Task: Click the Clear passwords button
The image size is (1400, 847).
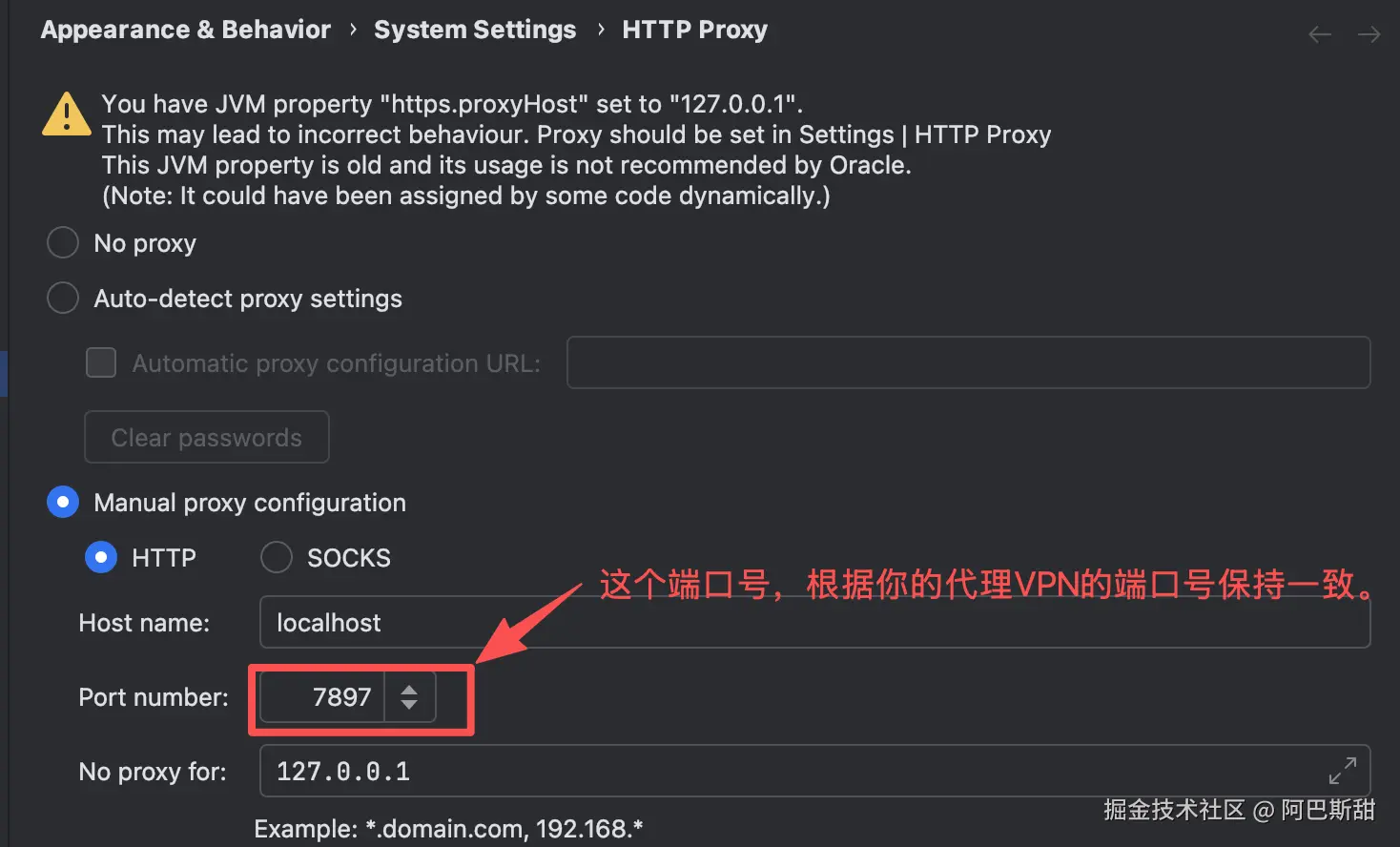Action: tap(207, 438)
